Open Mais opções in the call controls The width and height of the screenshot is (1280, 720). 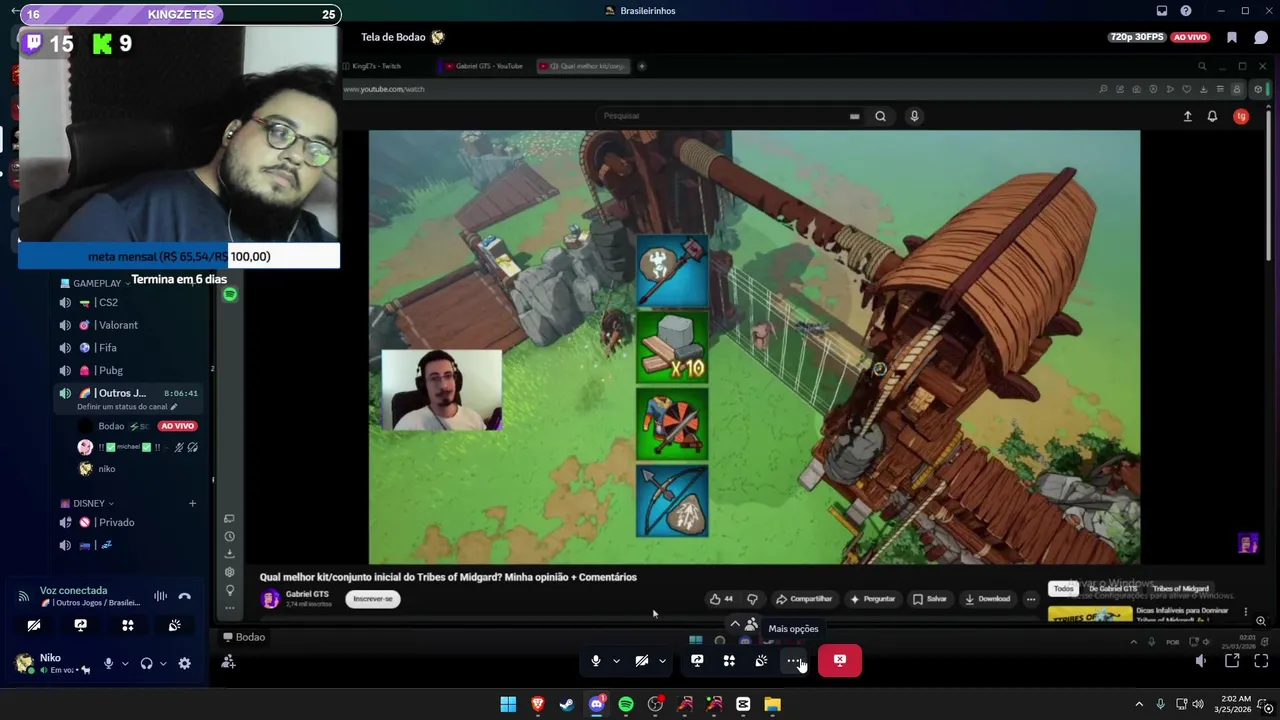(793, 661)
